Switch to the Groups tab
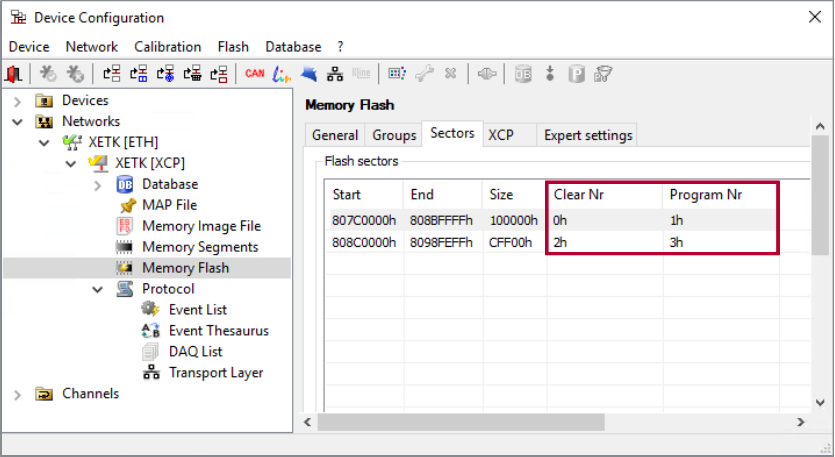The width and height of the screenshot is (835, 457). click(394, 135)
